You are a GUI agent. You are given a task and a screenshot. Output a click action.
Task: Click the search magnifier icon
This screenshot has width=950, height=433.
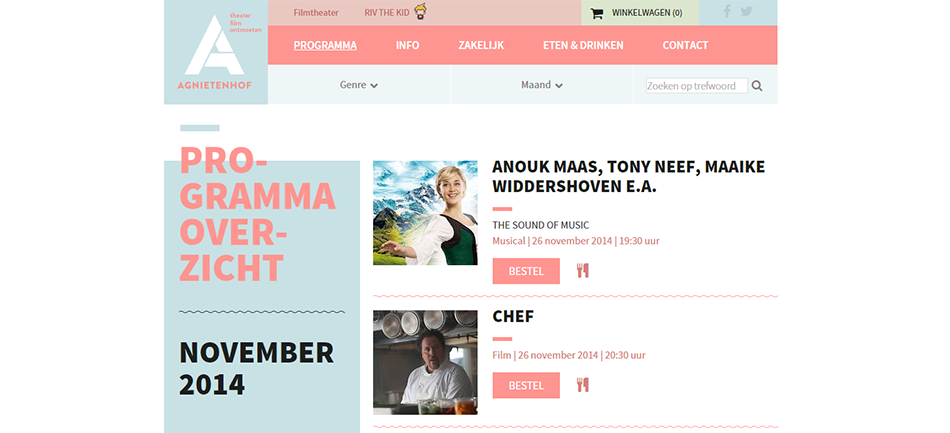[x=757, y=86]
